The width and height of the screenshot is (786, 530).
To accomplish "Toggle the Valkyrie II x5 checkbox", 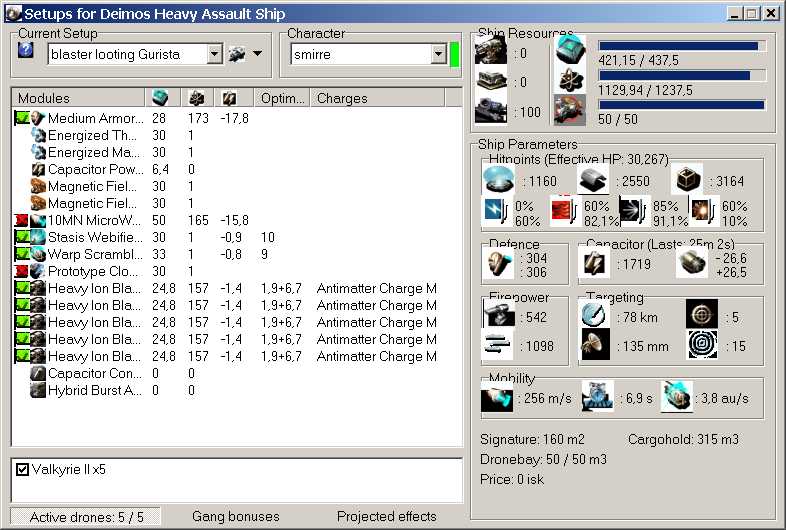I will point(23,469).
